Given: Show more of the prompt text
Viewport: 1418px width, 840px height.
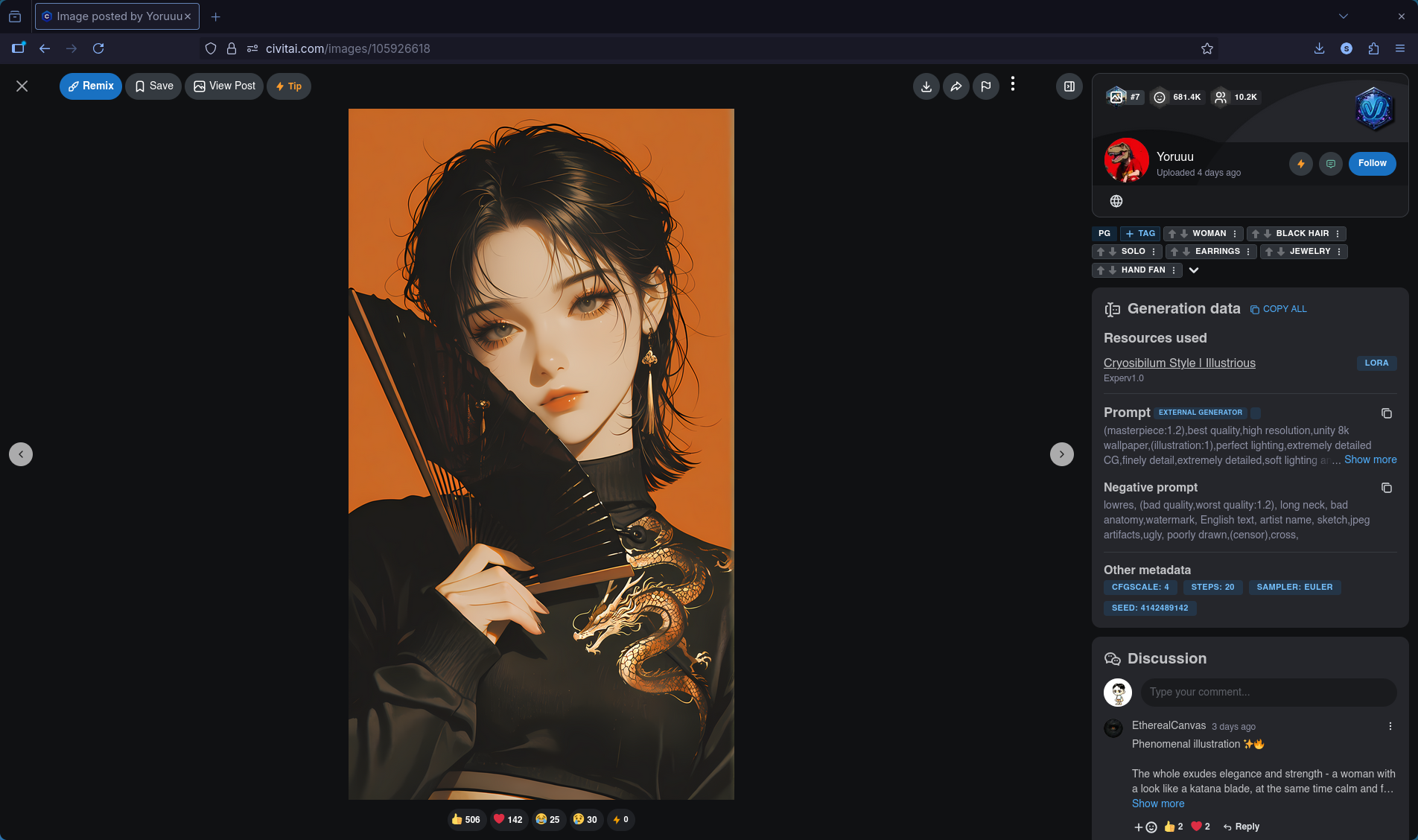Looking at the screenshot, I should 1370,459.
